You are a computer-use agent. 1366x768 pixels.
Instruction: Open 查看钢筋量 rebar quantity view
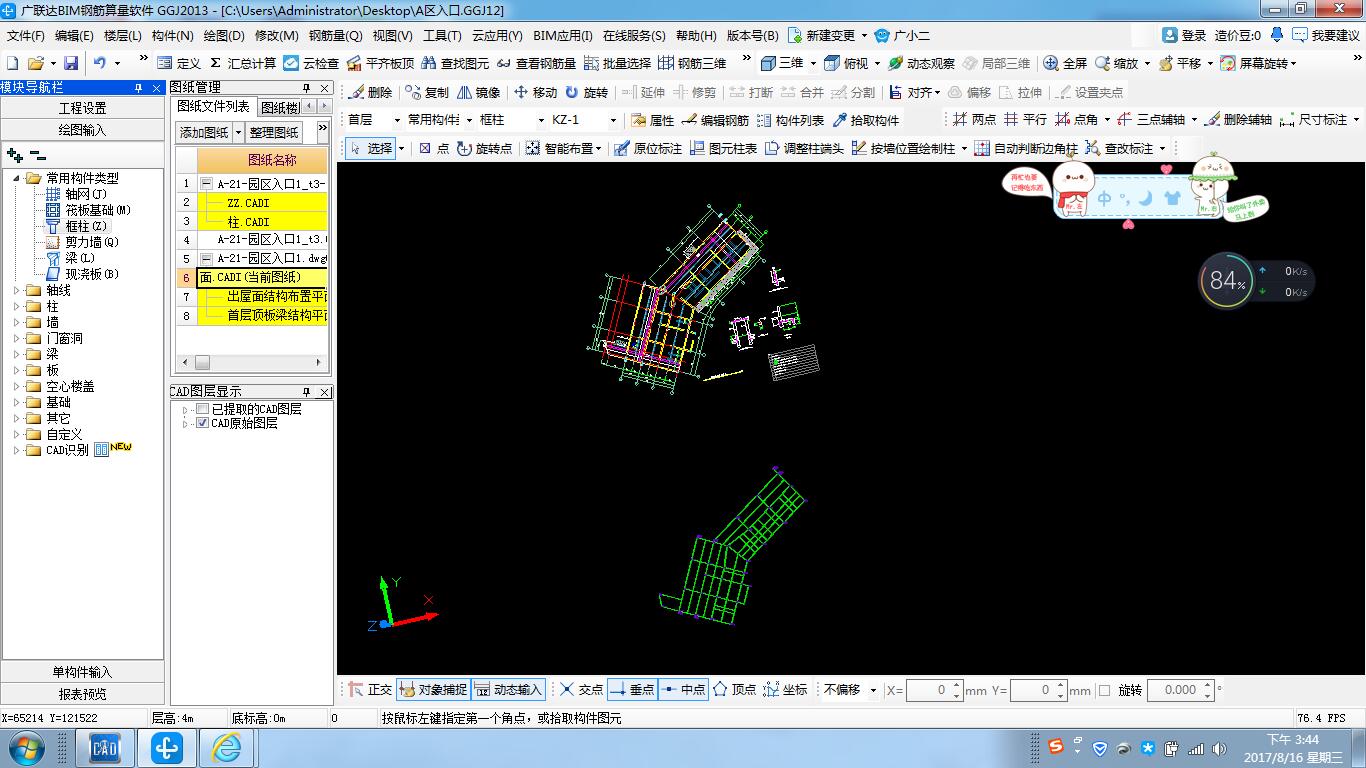point(536,63)
